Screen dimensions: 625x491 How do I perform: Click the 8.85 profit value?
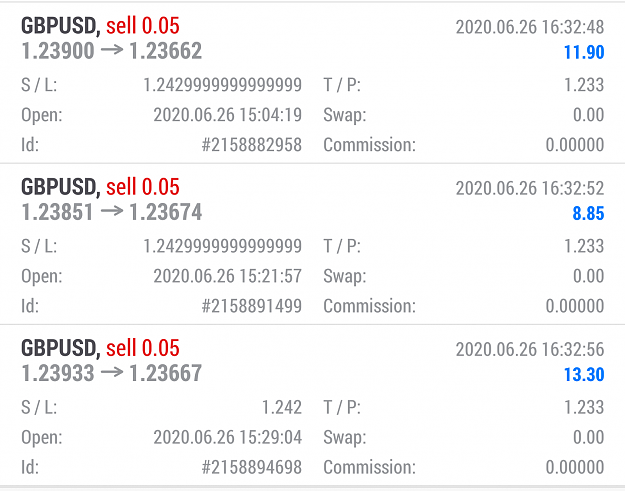(x=588, y=213)
